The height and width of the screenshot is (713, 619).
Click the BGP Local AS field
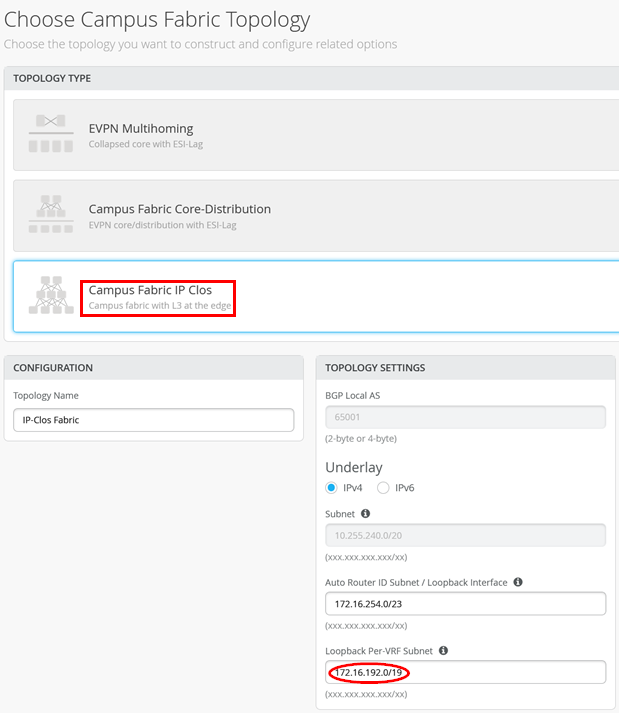tap(465, 418)
